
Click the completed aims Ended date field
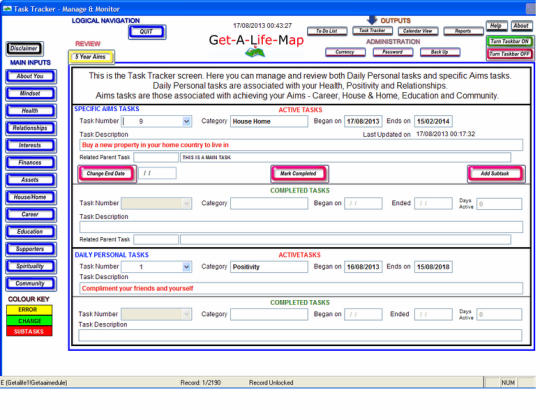(433, 203)
